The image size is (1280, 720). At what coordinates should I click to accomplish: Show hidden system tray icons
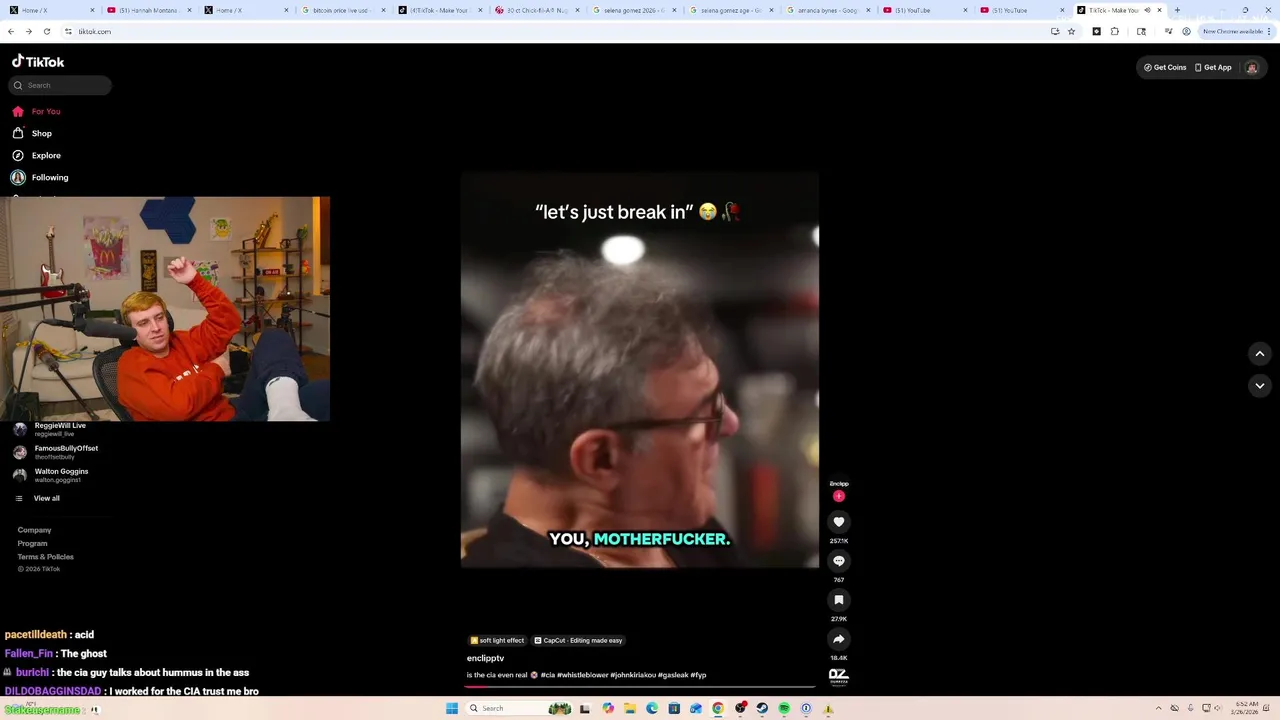tap(1159, 708)
